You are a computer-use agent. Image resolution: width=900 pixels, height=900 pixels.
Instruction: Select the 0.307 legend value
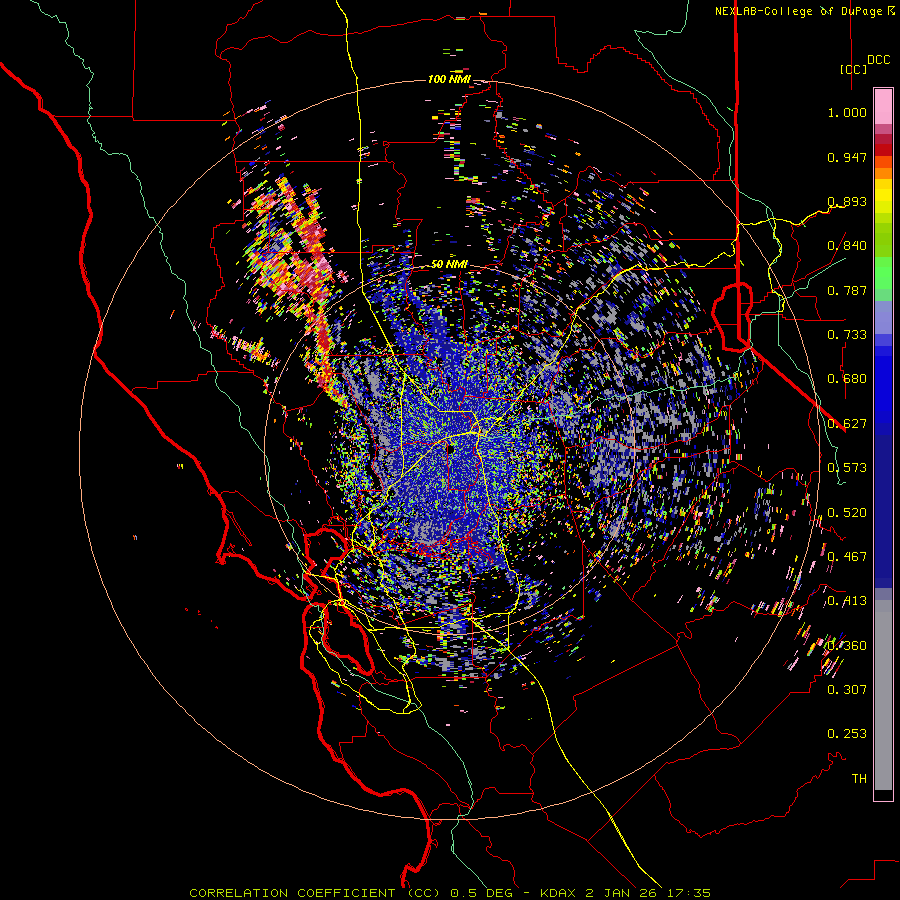coord(847,690)
